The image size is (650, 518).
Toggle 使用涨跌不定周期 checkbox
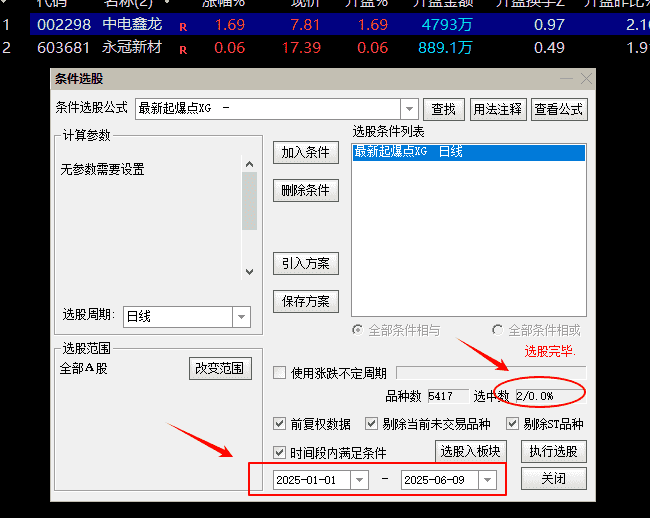[x=279, y=373]
